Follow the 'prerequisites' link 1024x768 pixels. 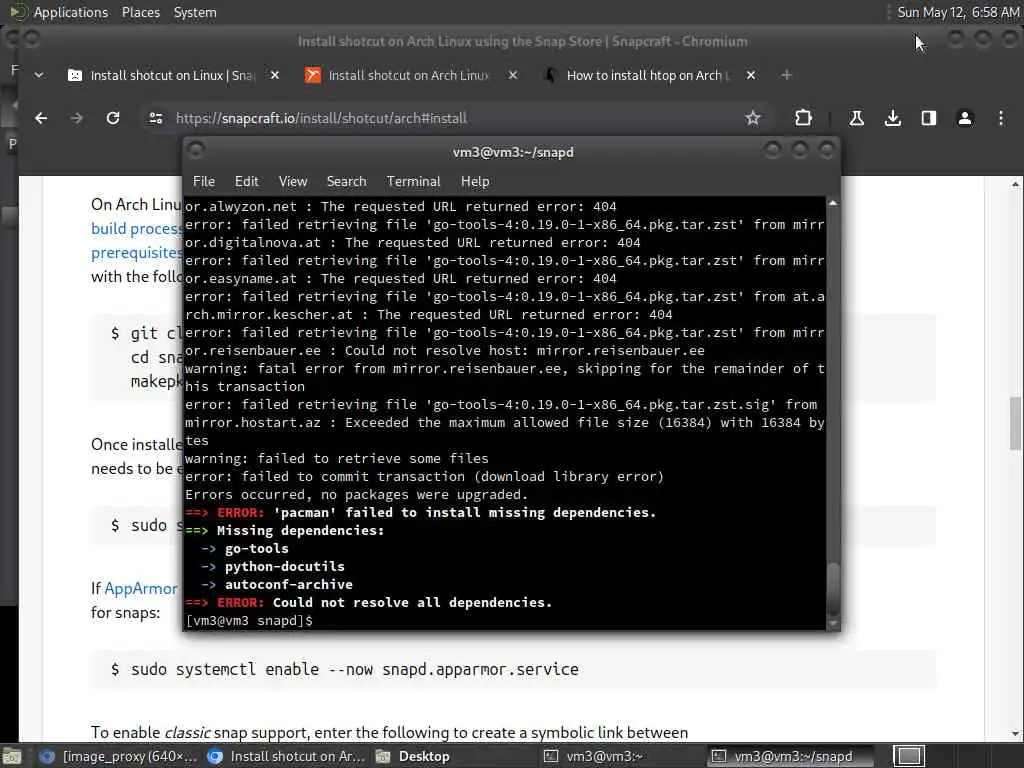tap(136, 253)
